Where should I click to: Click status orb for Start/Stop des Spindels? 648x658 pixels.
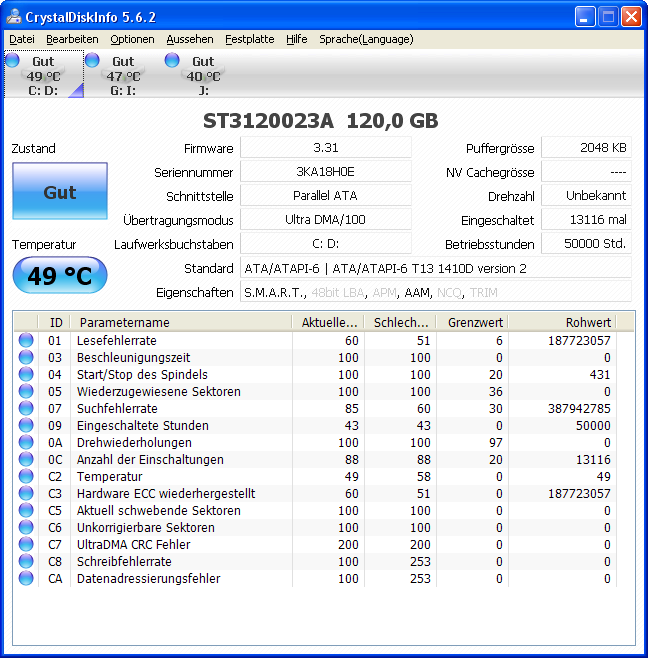[x=26, y=374]
